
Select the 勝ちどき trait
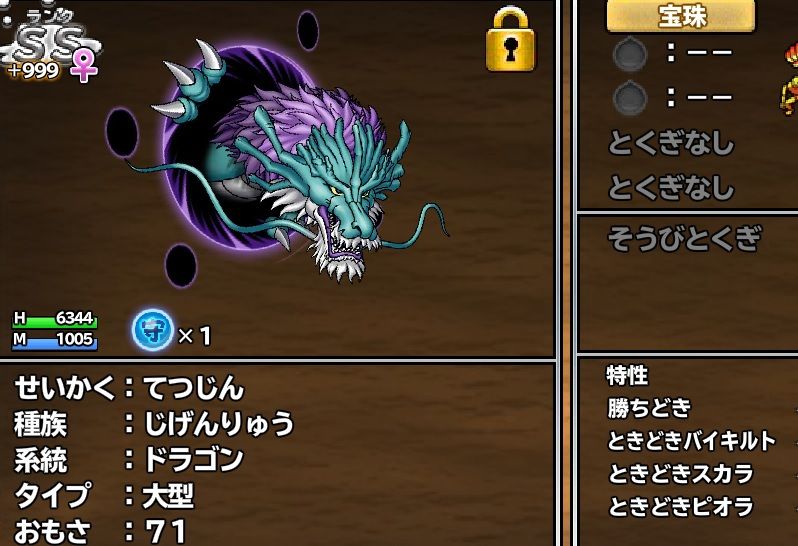point(649,408)
